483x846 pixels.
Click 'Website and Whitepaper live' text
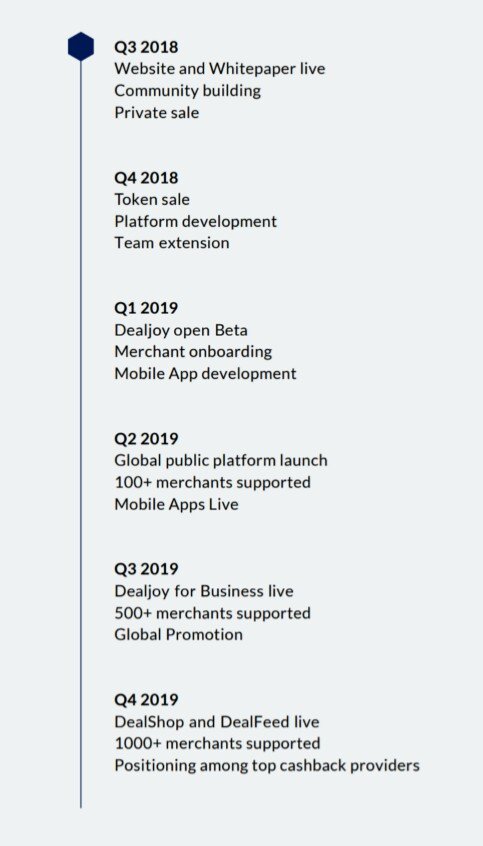tap(220, 69)
